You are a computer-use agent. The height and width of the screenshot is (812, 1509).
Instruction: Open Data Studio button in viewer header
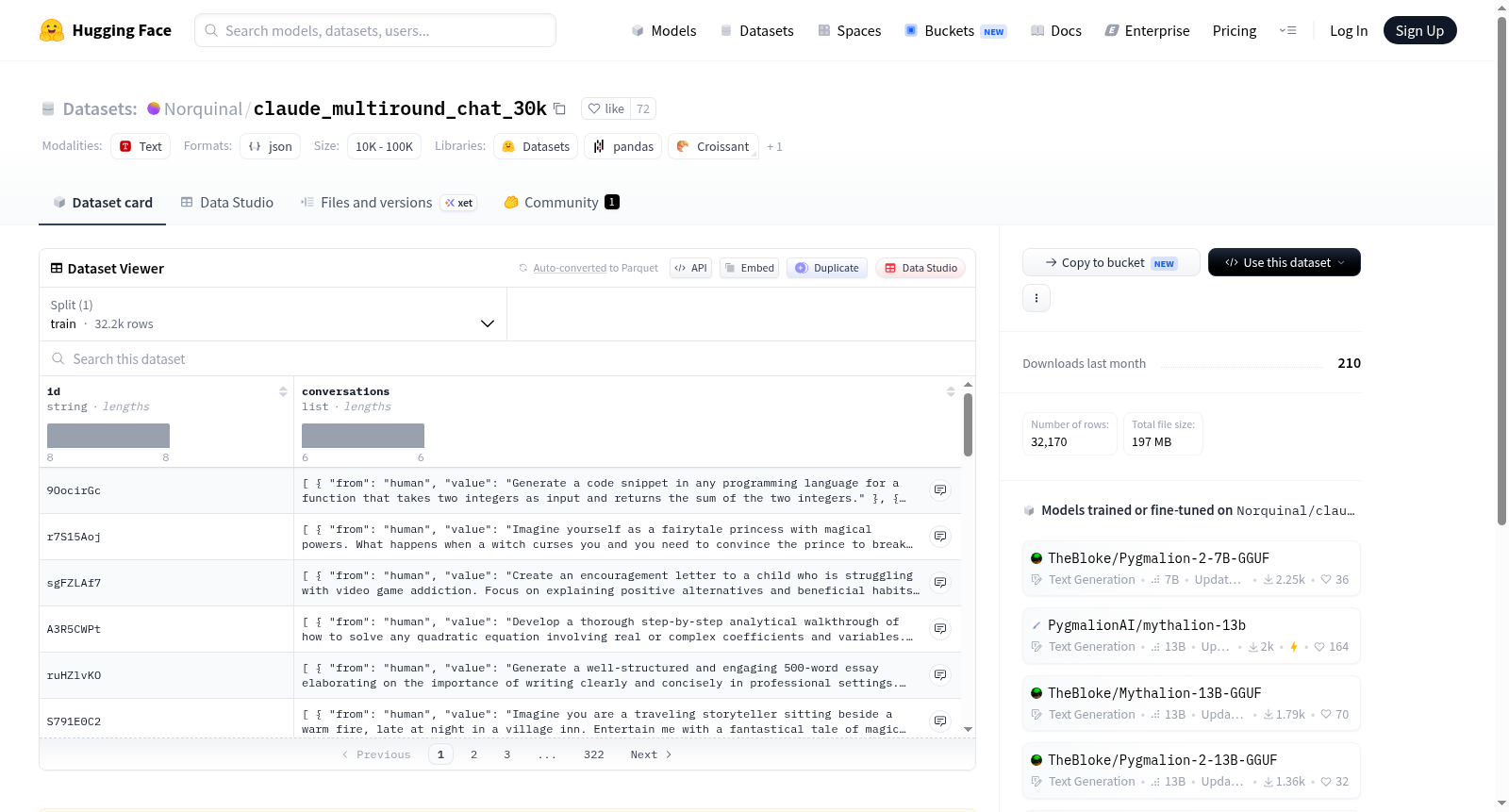(920, 268)
